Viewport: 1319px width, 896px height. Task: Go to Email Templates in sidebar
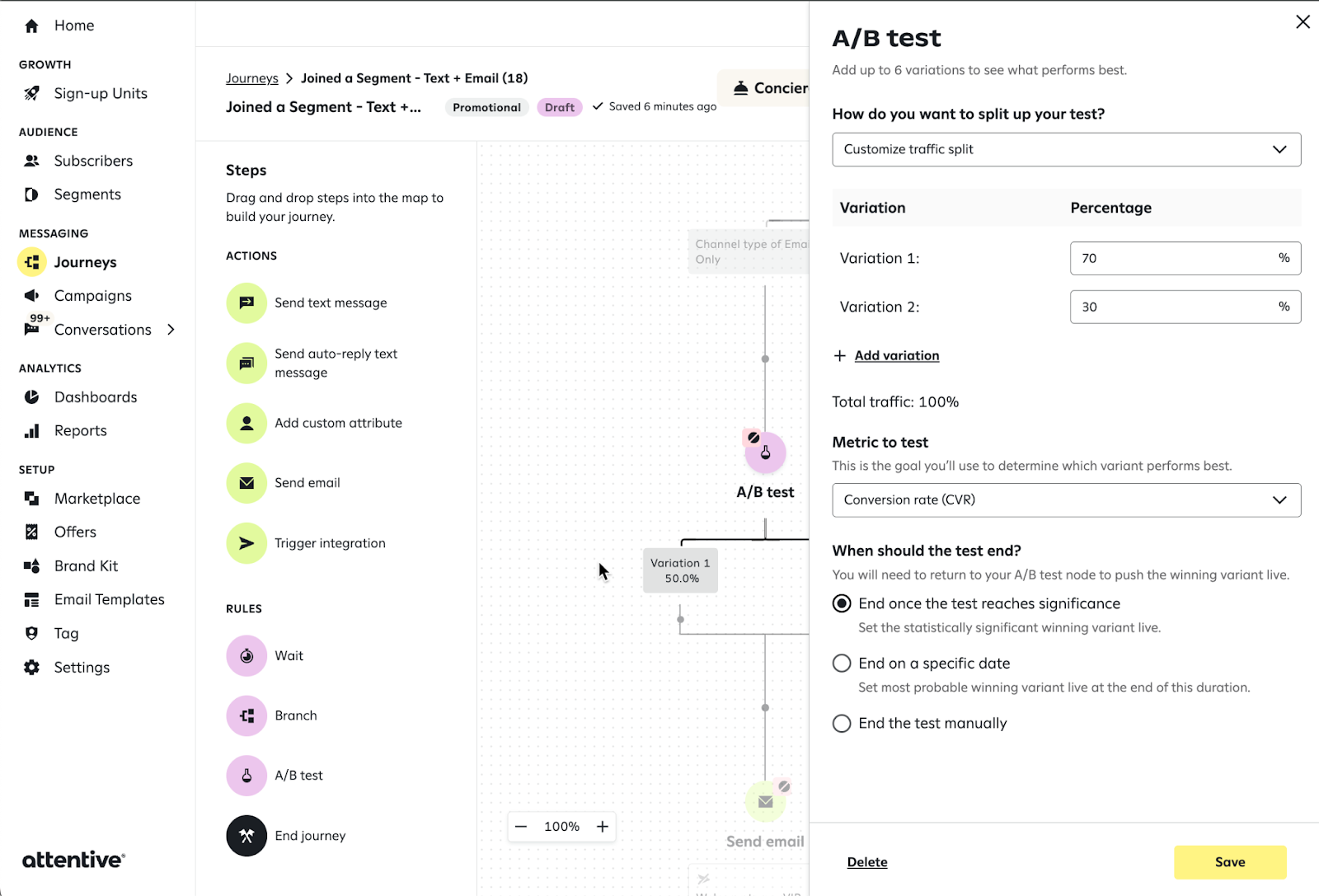(109, 600)
